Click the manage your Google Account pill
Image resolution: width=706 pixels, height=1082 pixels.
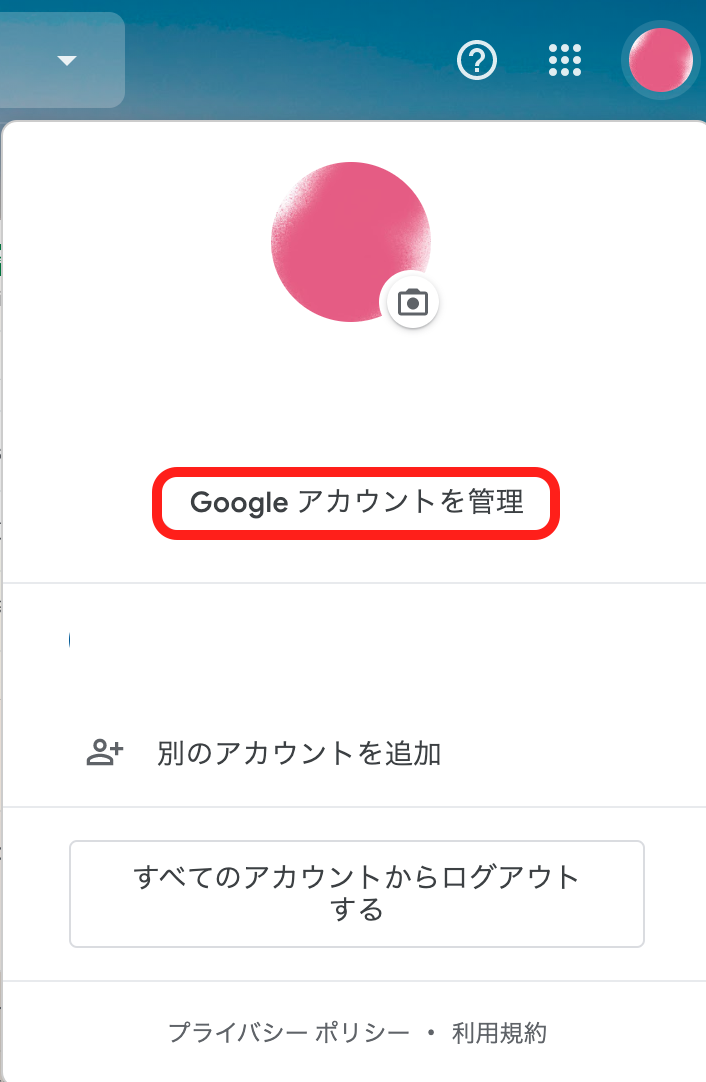(355, 504)
